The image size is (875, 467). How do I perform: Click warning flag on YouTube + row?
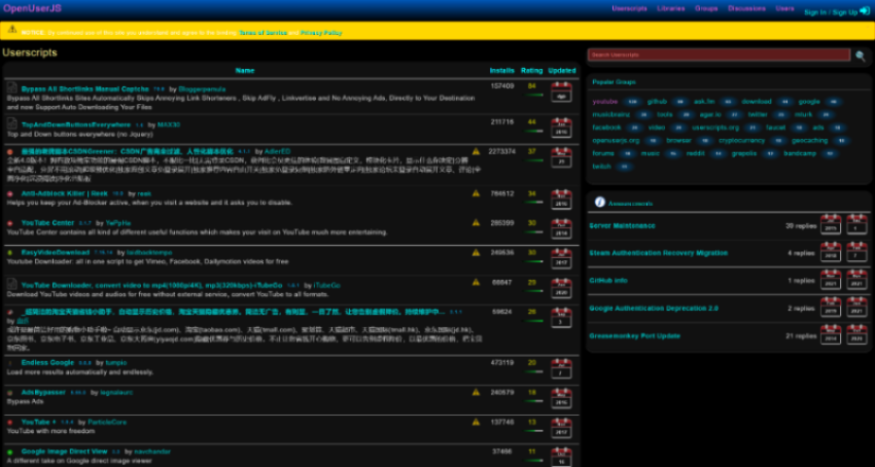click(476, 422)
